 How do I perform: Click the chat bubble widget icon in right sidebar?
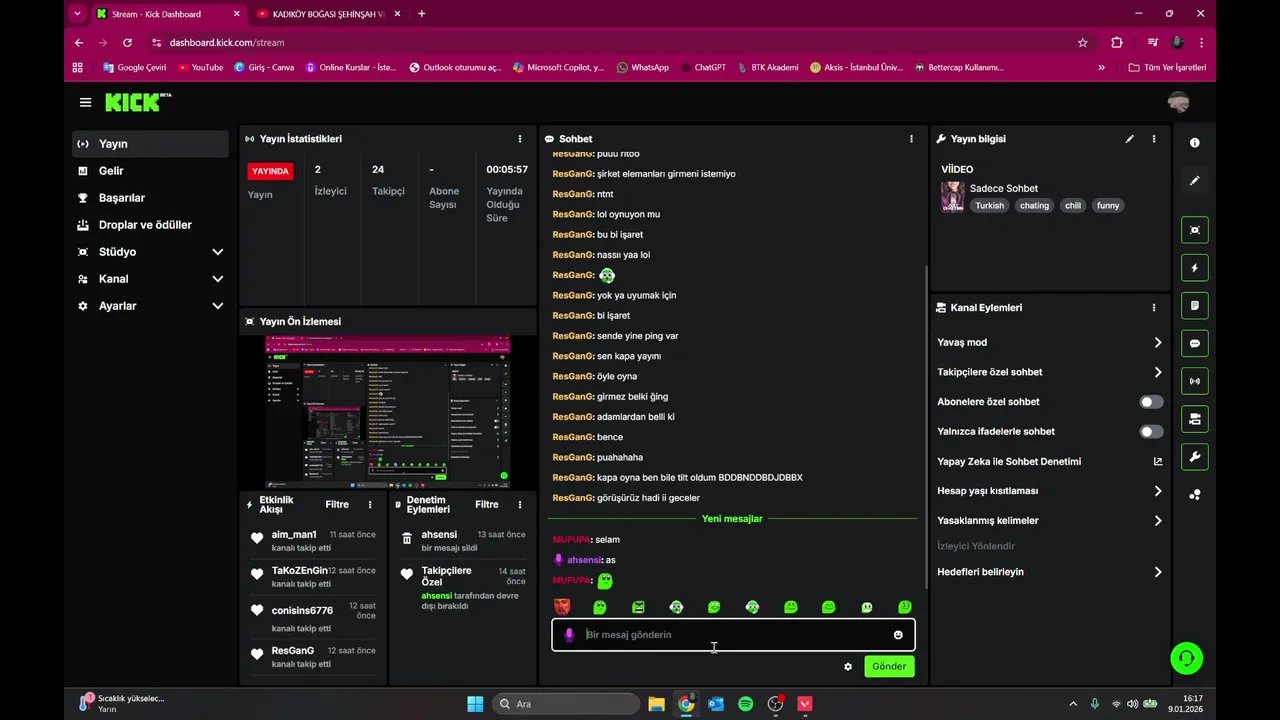coord(1194,343)
